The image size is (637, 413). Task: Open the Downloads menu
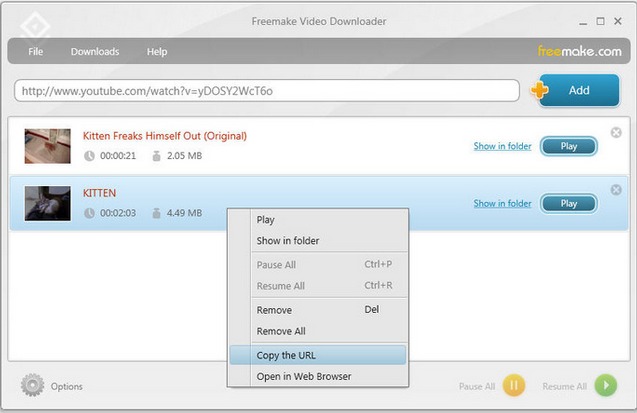tap(94, 52)
